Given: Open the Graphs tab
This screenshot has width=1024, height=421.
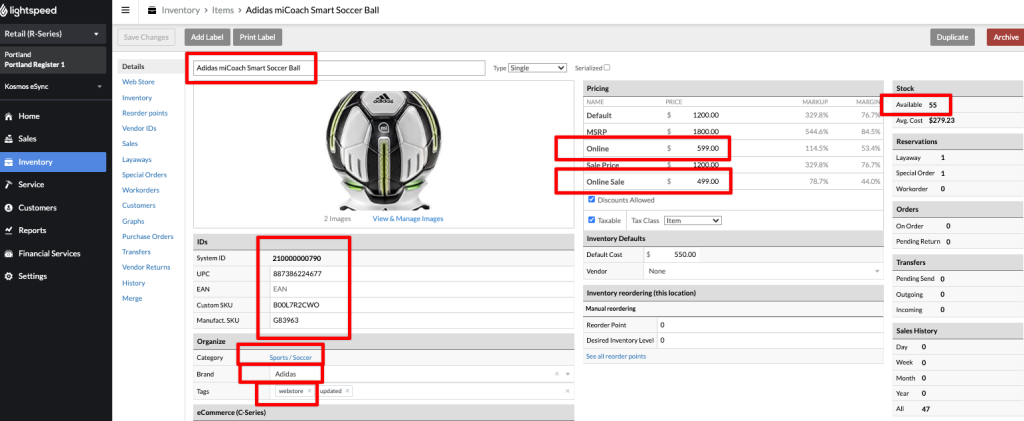Looking at the screenshot, I should [x=133, y=221].
